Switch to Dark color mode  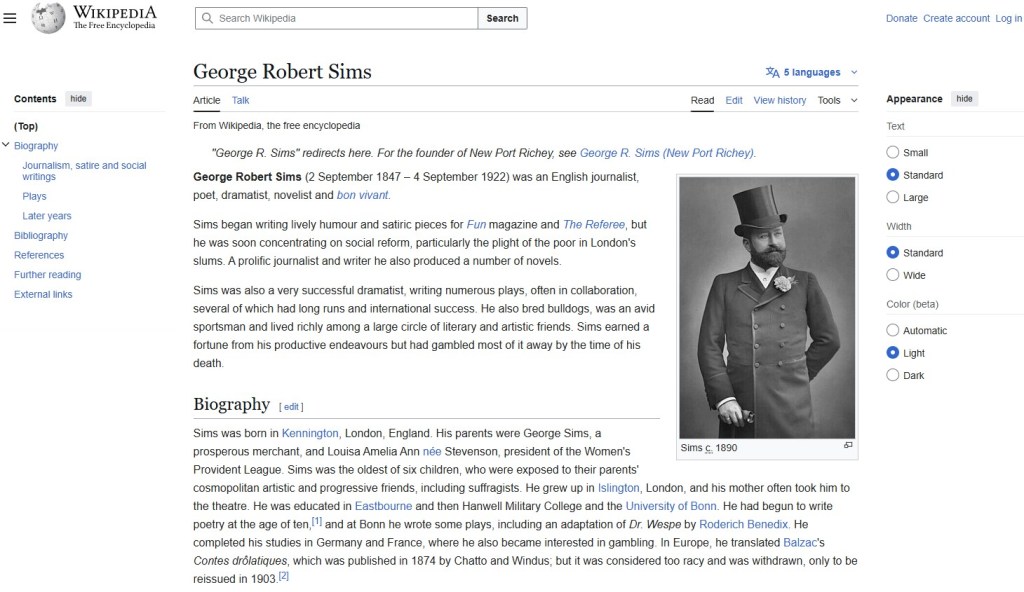click(893, 376)
